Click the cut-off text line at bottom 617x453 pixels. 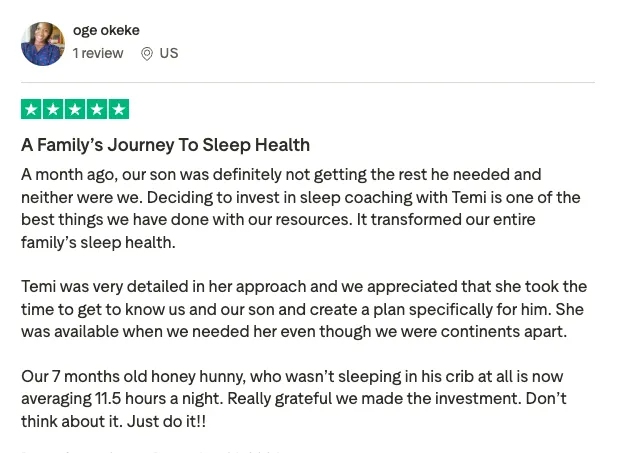(151, 451)
